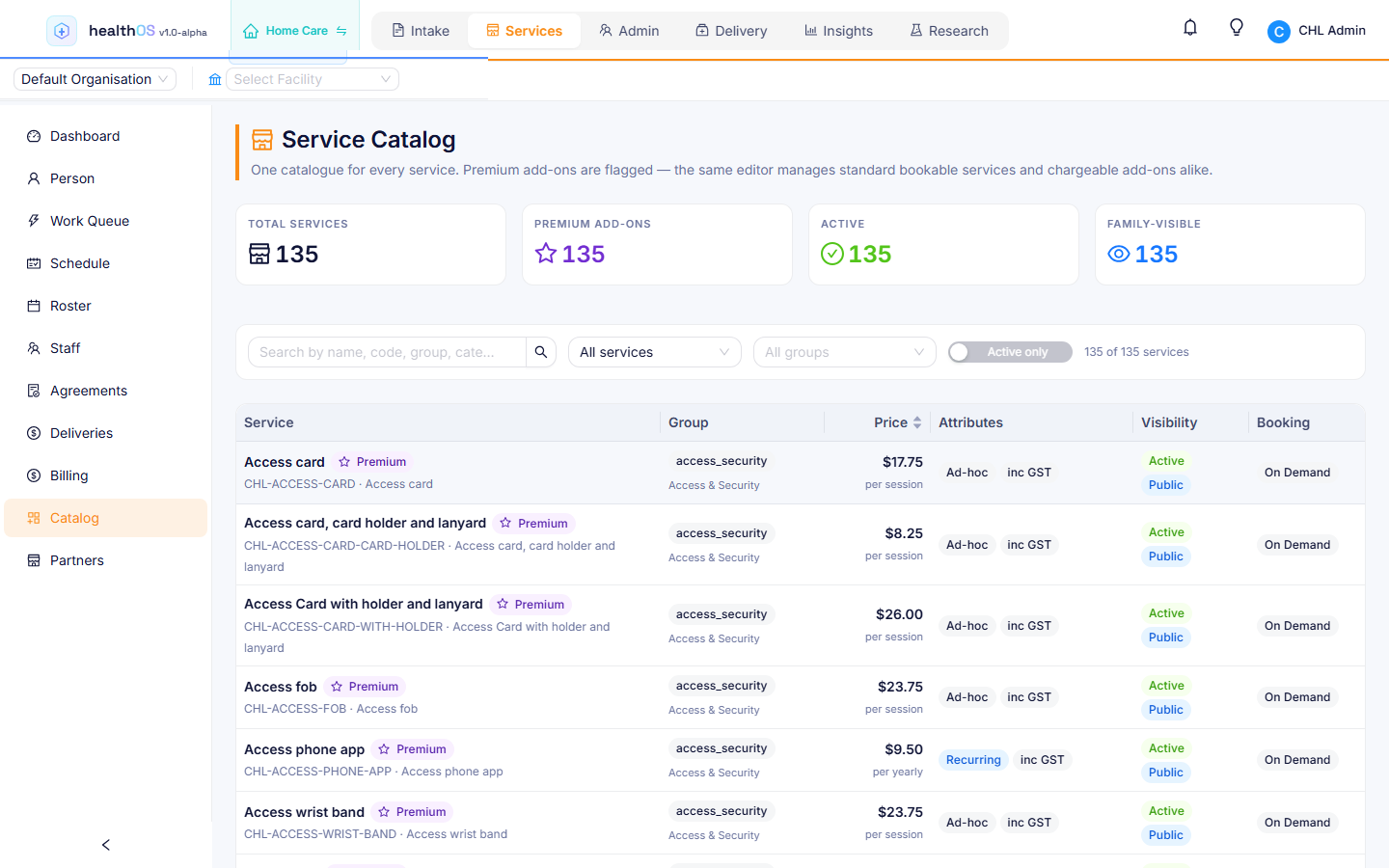Expand the All services filter dropdown
Image resolution: width=1389 pixels, height=868 pixels.
(655, 352)
